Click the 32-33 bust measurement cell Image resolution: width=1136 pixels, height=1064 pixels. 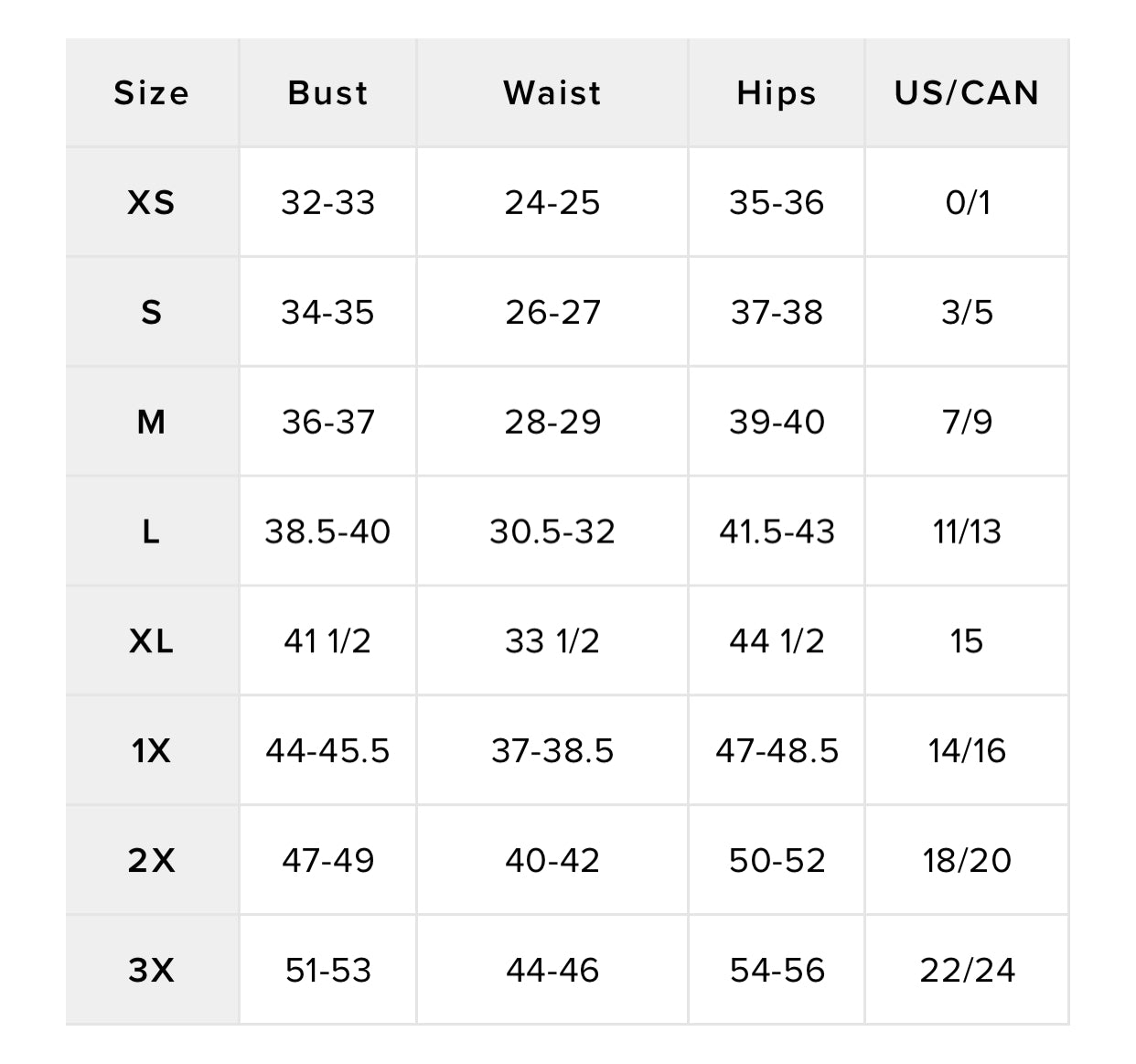coord(327,202)
